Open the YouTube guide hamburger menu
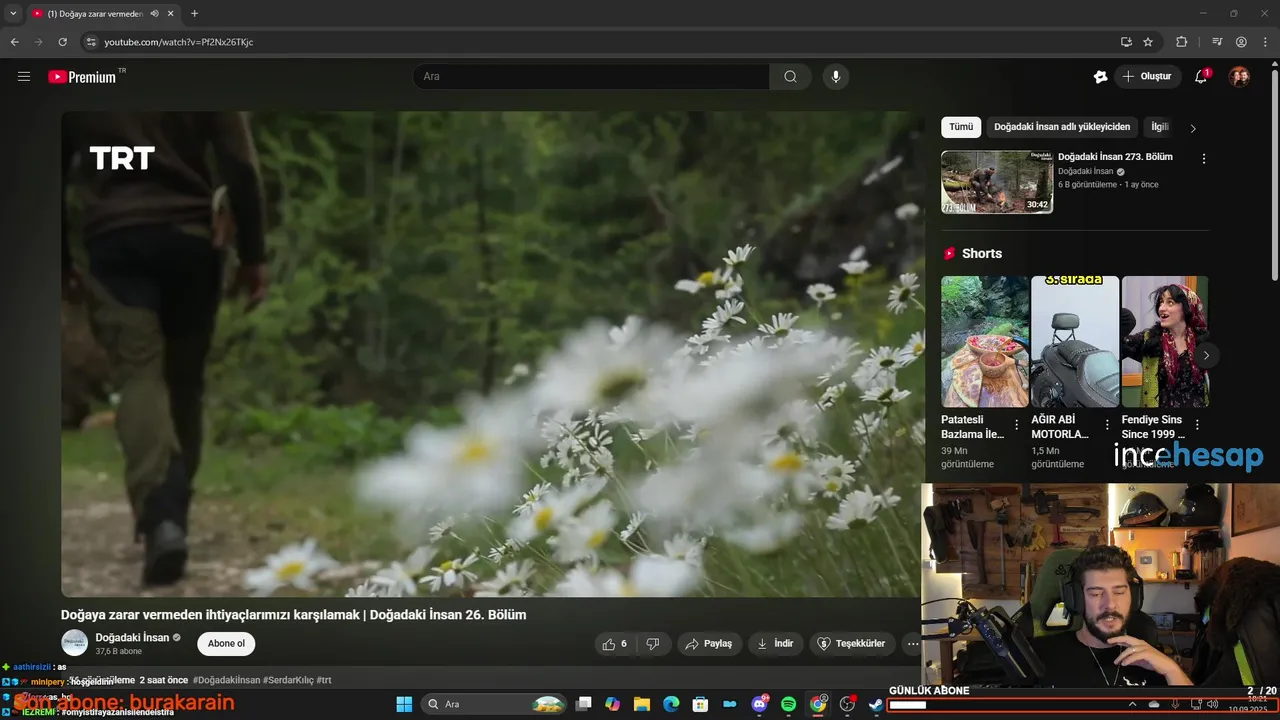This screenshot has width=1280, height=720. point(24,76)
